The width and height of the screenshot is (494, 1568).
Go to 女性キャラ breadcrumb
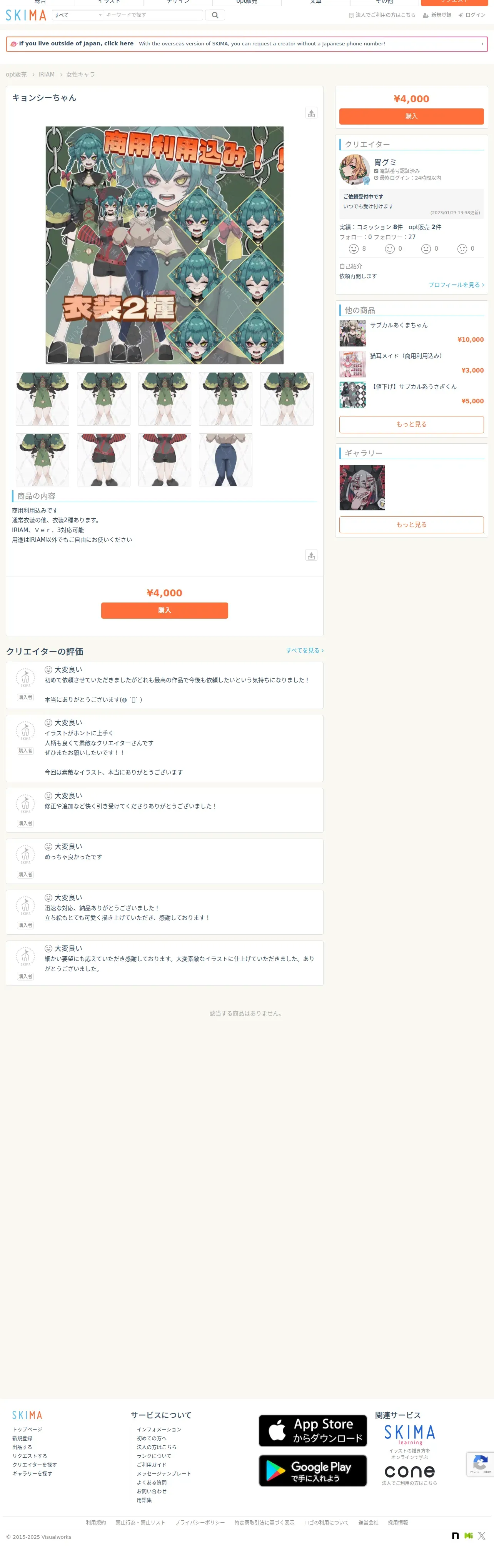click(x=80, y=74)
